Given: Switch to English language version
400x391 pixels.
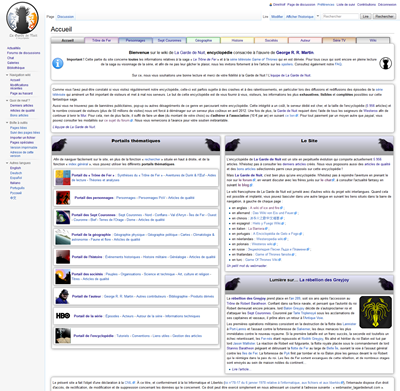Looking at the screenshot, I should point(15,168).
